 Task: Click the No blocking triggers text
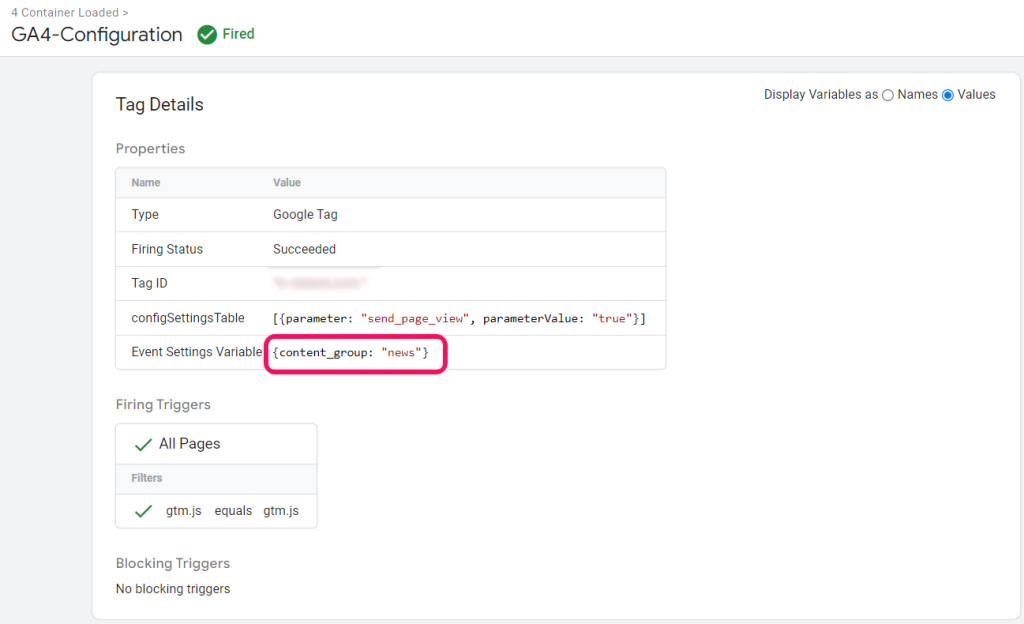click(x=172, y=588)
